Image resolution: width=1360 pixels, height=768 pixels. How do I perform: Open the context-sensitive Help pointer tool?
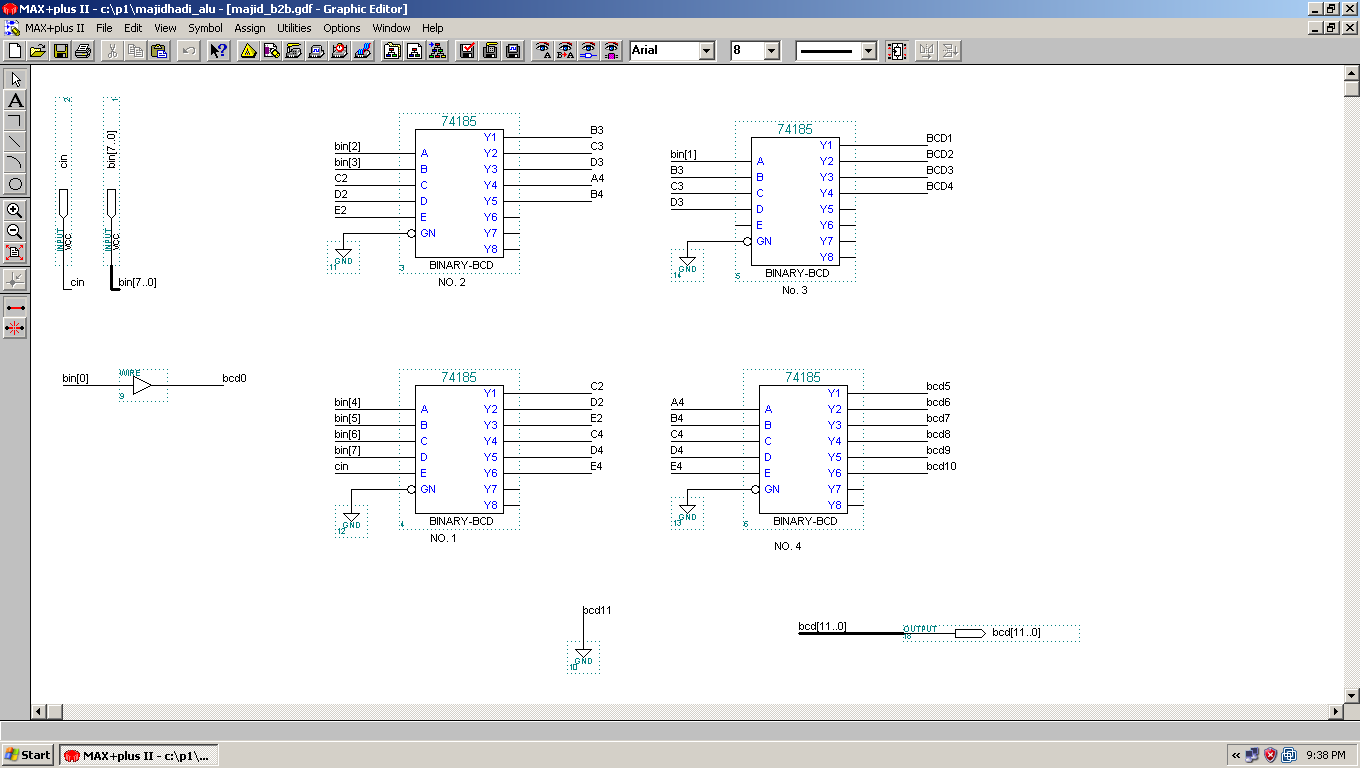pyautogui.click(x=218, y=50)
